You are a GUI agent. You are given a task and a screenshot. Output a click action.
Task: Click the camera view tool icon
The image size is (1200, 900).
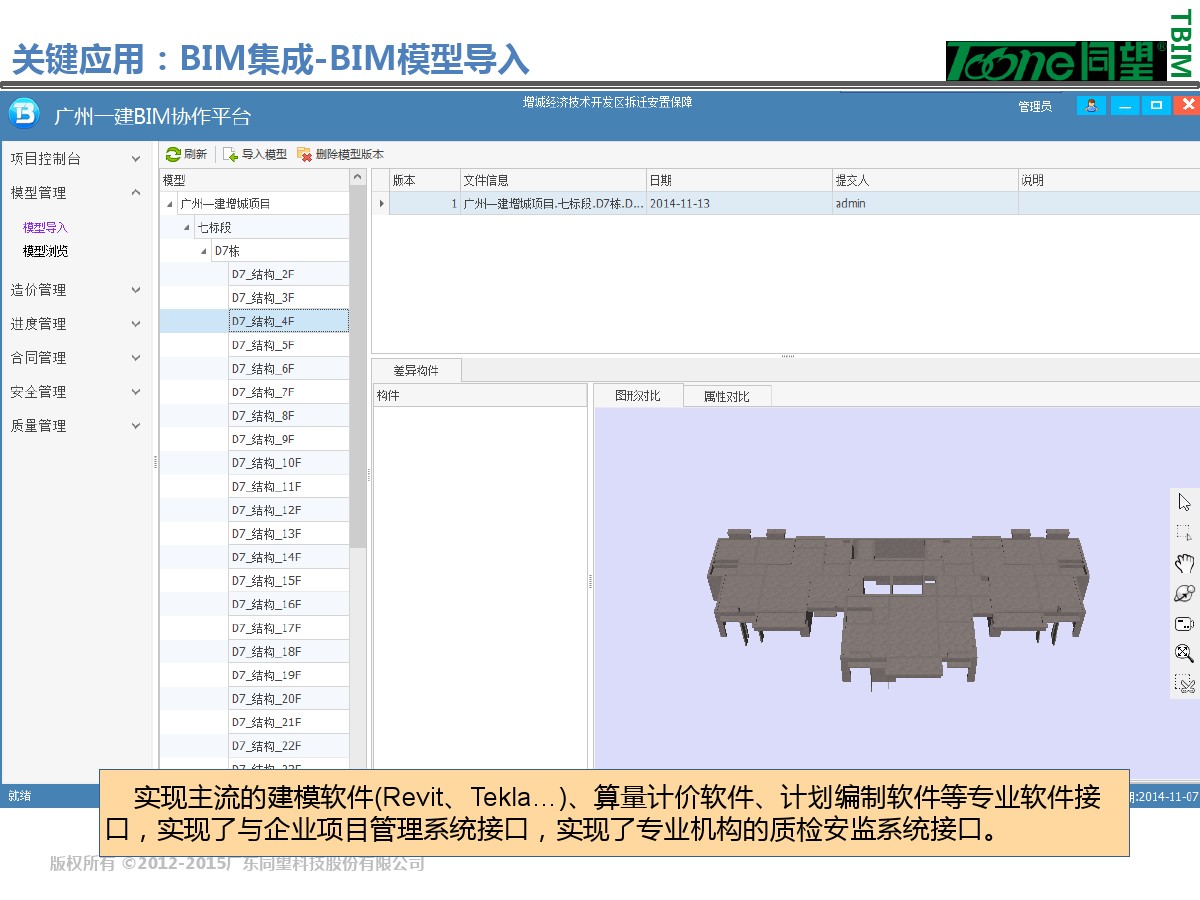pos(1184,624)
